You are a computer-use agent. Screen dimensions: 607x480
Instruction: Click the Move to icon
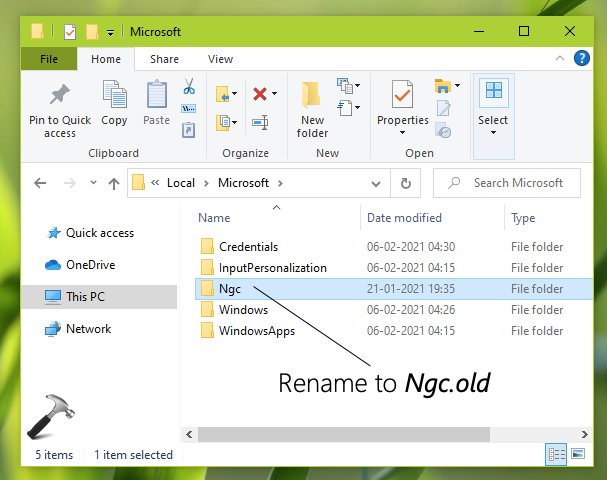223,94
